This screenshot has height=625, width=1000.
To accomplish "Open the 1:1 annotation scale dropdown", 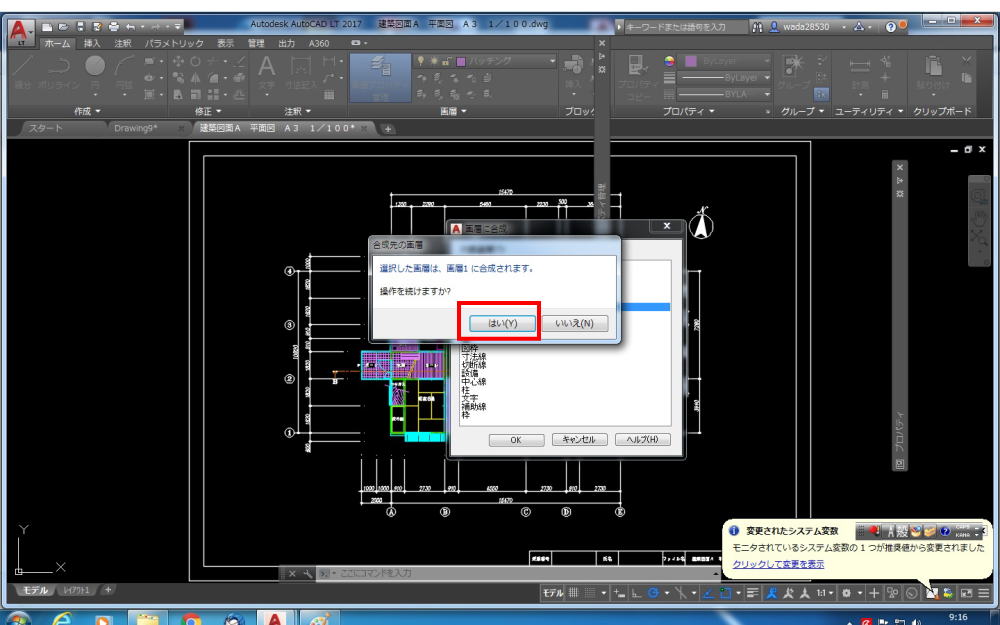I will point(825,593).
